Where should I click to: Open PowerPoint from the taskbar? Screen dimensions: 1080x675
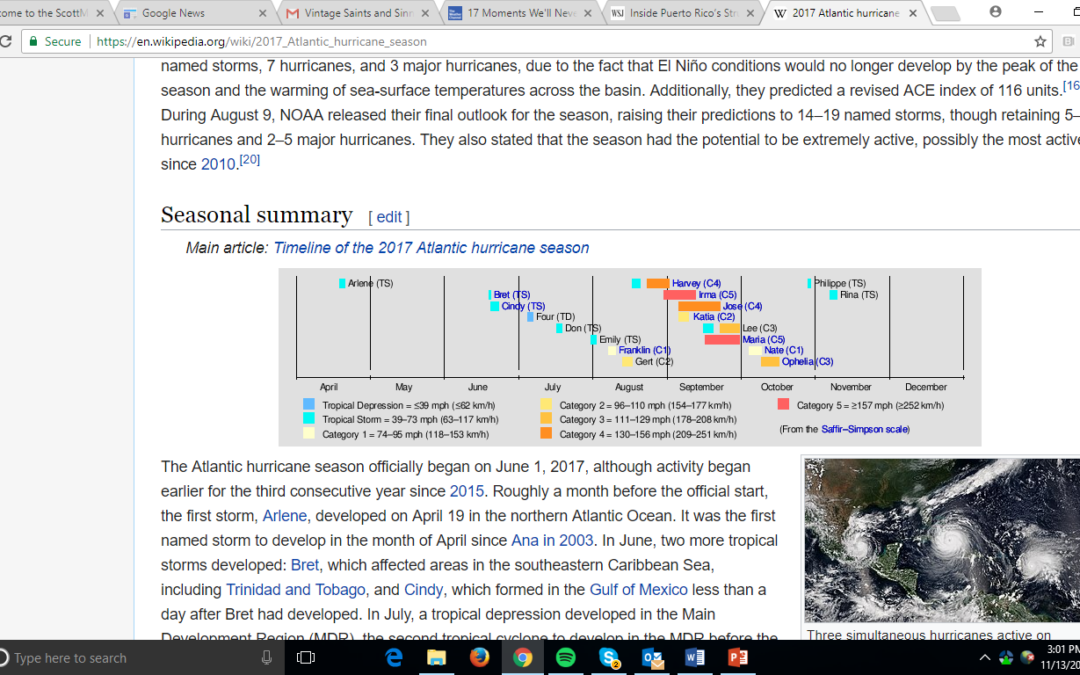point(738,657)
